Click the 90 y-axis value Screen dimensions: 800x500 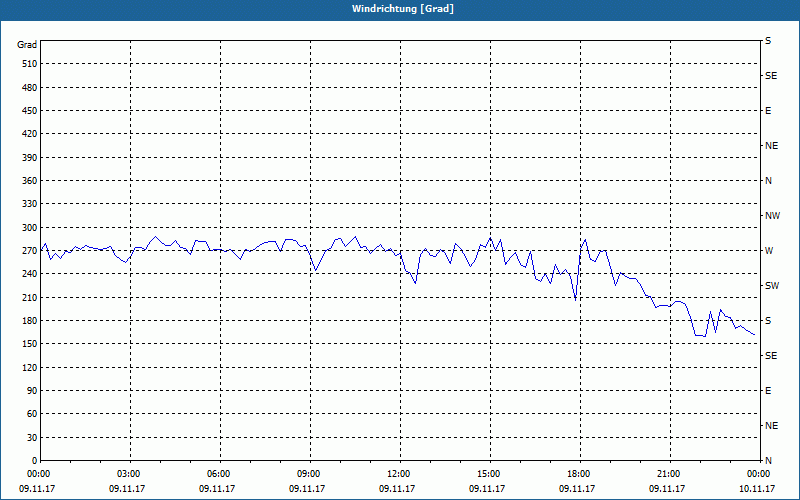click(32, 391)
